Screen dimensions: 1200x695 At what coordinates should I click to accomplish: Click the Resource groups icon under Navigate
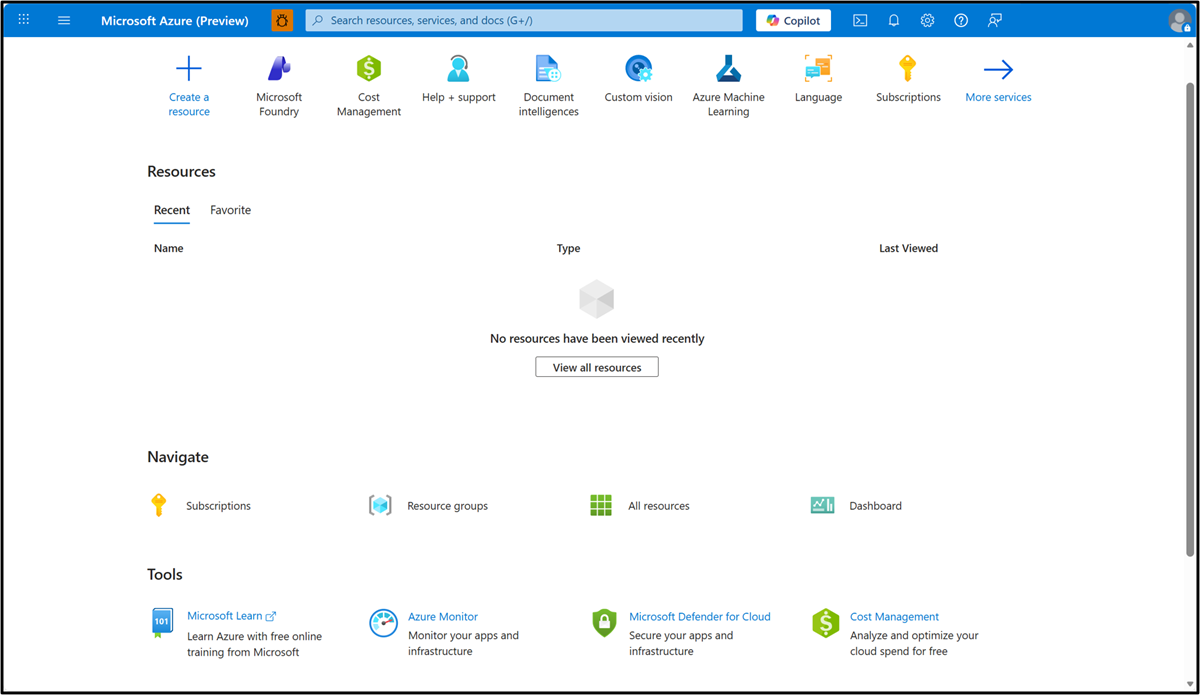(380, 505)
